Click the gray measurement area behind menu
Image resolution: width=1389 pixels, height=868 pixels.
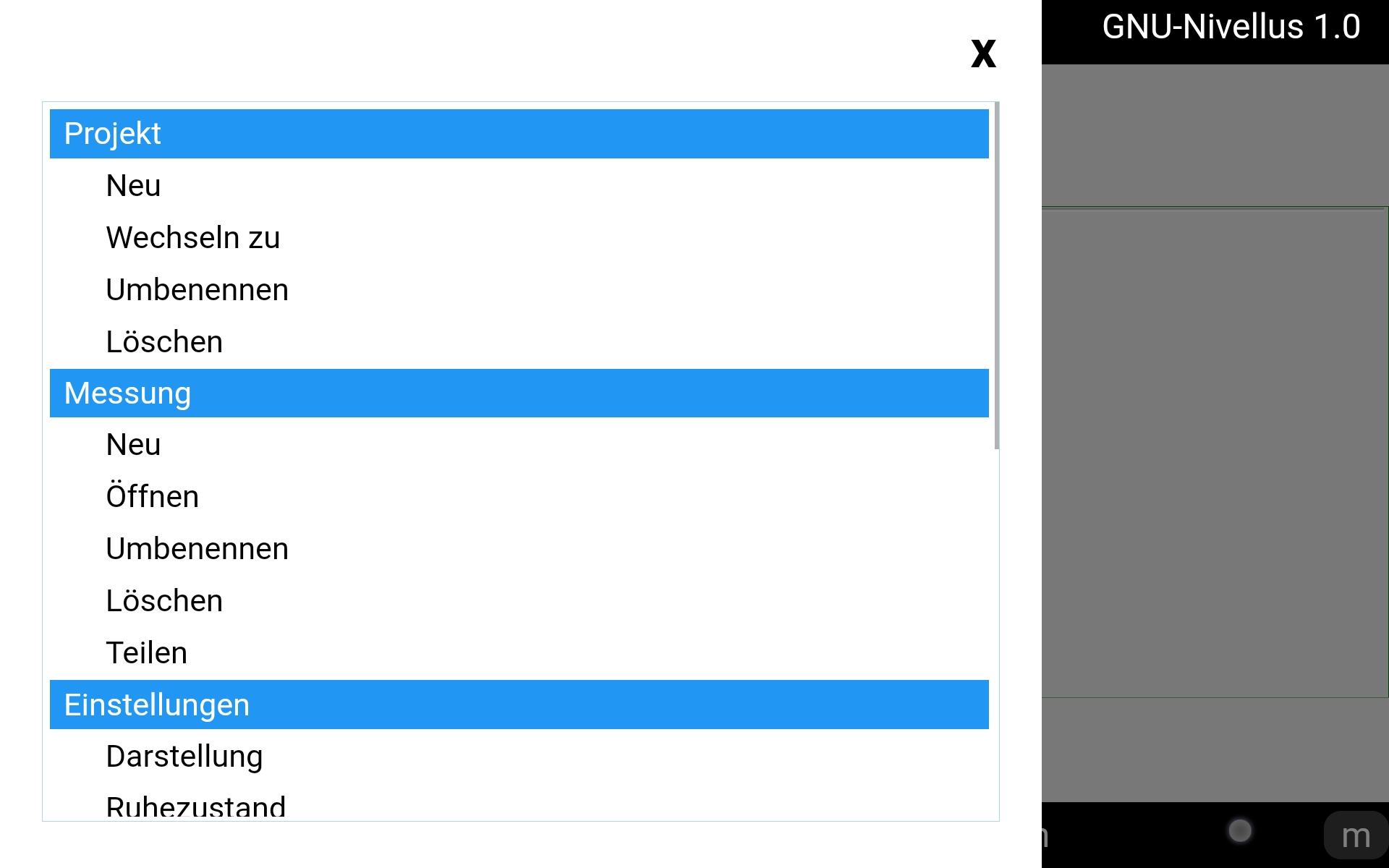click(x=1215, y=453)
